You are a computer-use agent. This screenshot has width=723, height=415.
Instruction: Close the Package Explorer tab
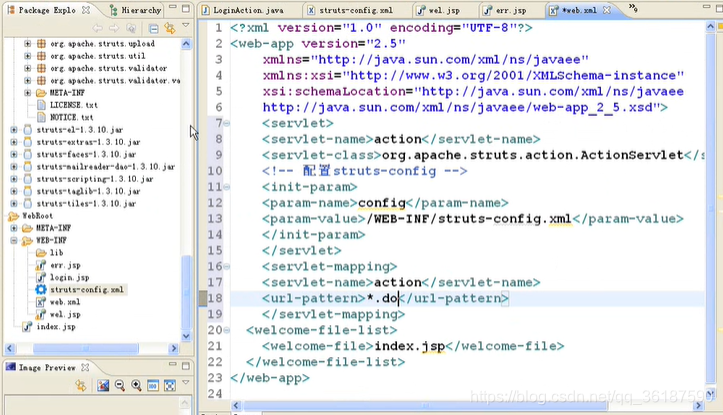pos(86,10)
